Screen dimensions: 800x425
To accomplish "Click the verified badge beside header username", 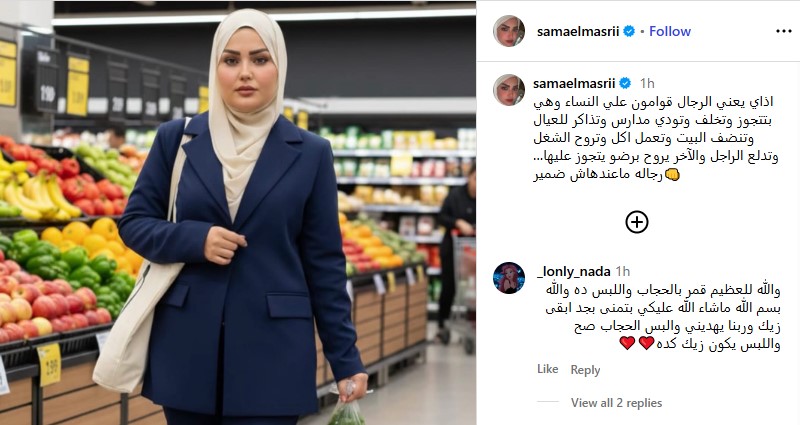I will tap(629, 31).
